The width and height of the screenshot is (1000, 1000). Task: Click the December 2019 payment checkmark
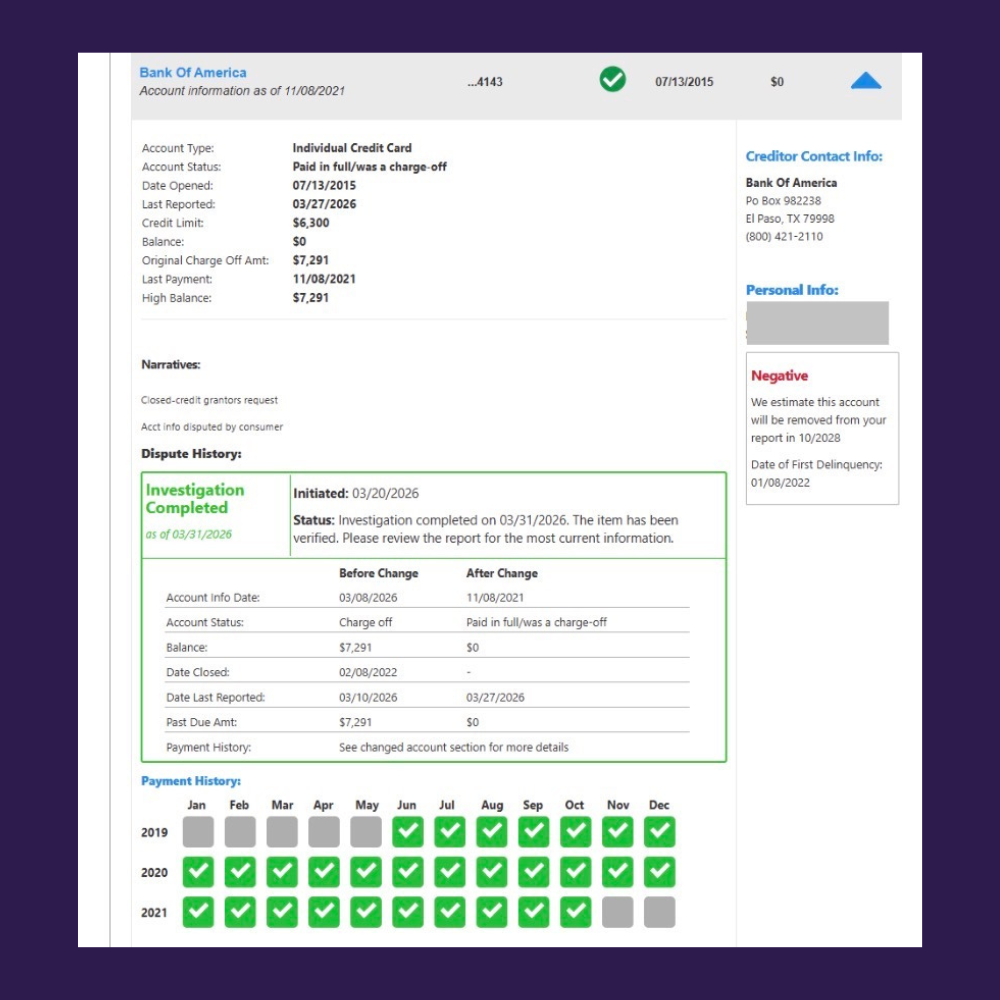[659, 832]
